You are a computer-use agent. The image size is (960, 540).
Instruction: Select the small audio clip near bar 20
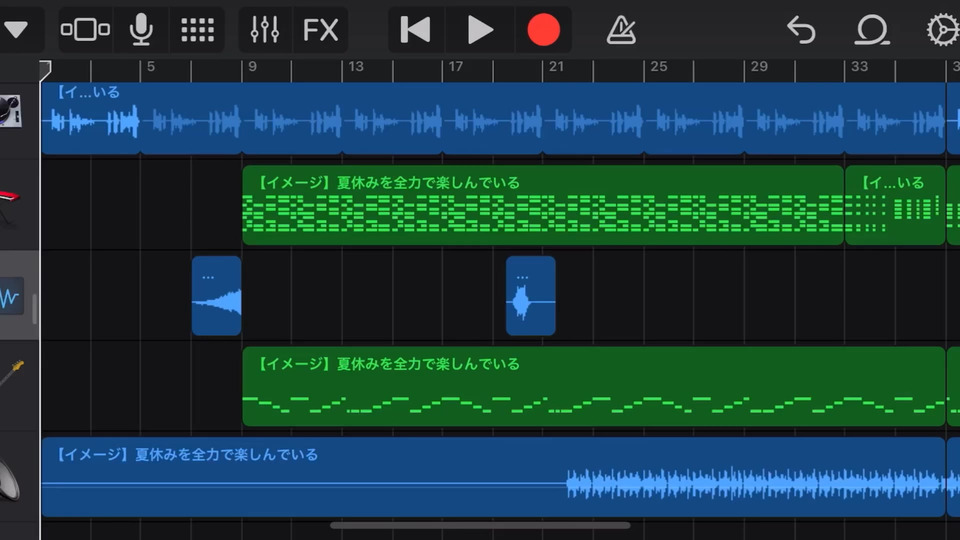coord(531,296)
